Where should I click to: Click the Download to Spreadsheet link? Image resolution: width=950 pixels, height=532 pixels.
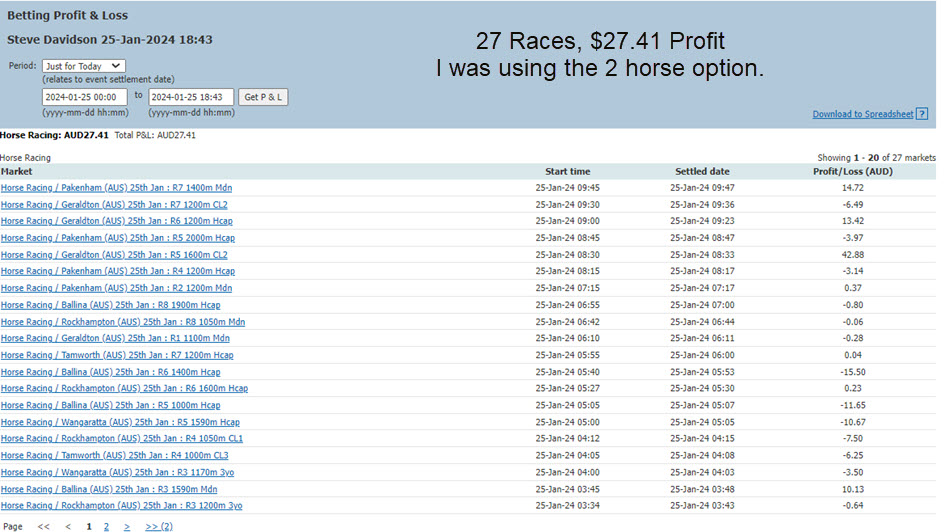862,115
